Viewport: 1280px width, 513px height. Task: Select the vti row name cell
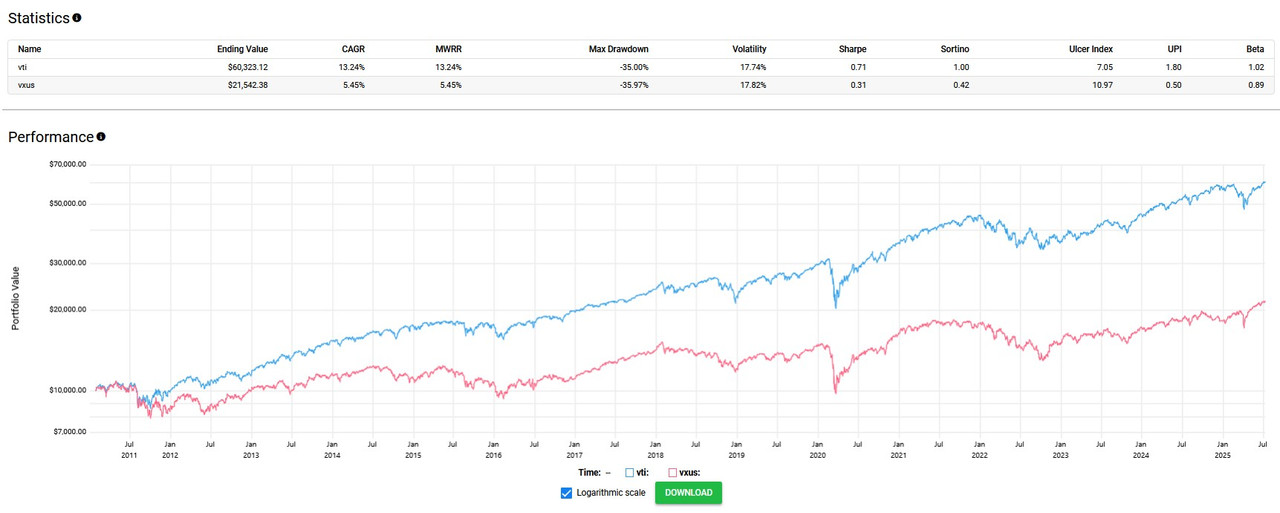coord(24,67)
